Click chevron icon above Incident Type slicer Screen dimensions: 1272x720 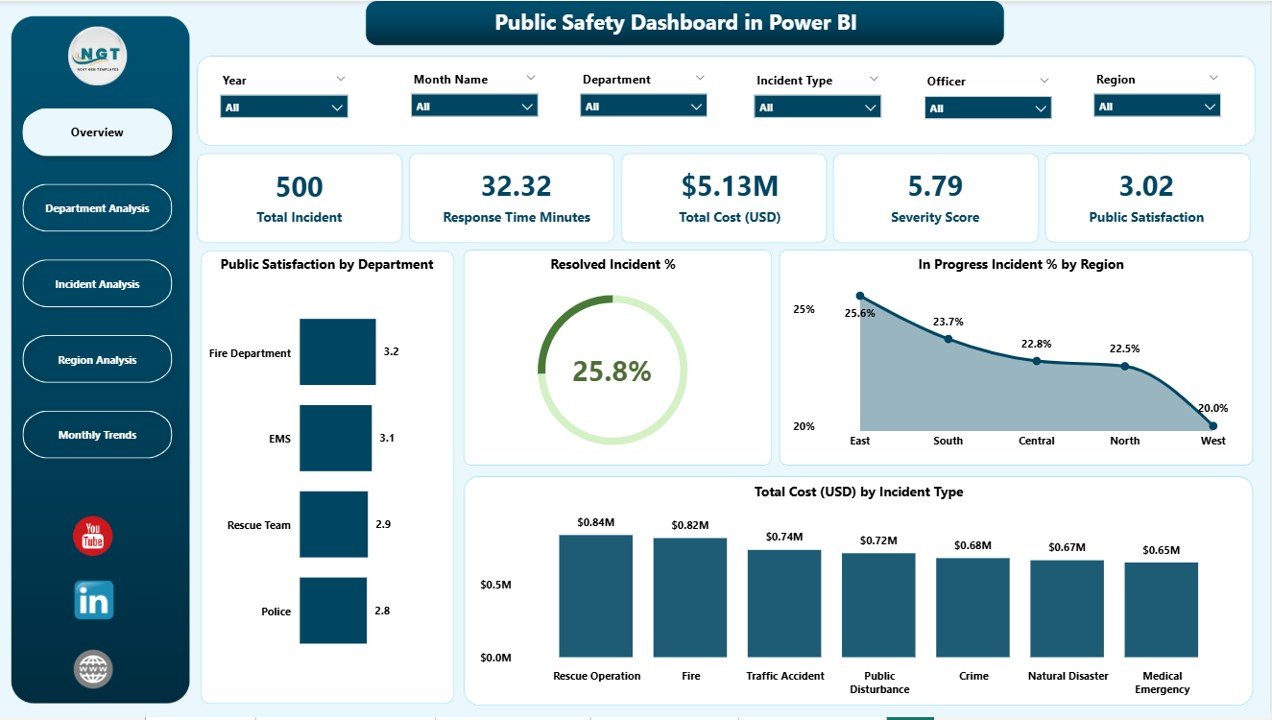pos(873,79)
